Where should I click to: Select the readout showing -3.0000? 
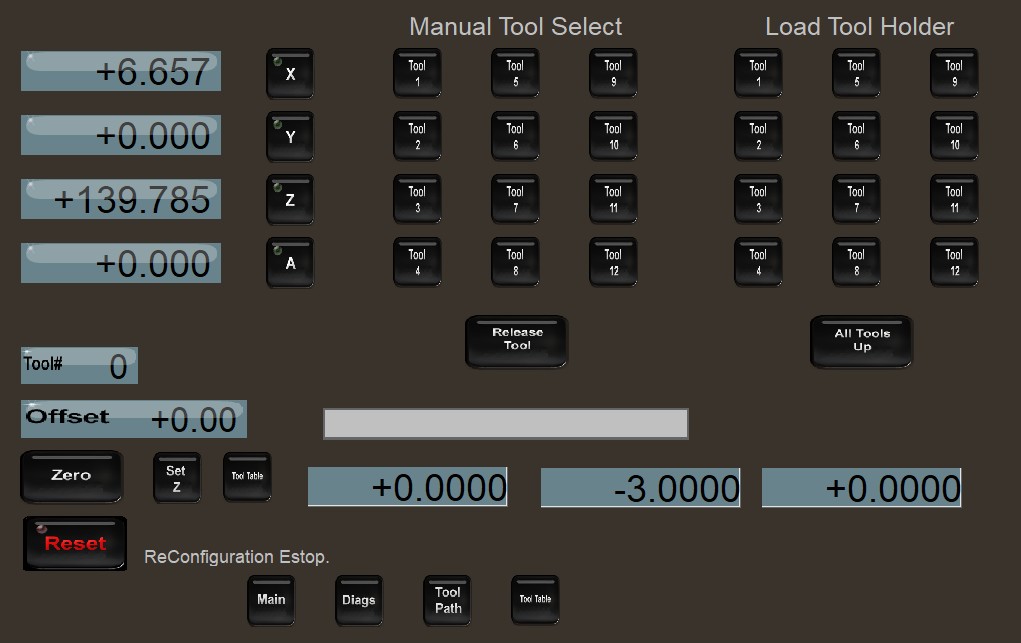point(641,487)
